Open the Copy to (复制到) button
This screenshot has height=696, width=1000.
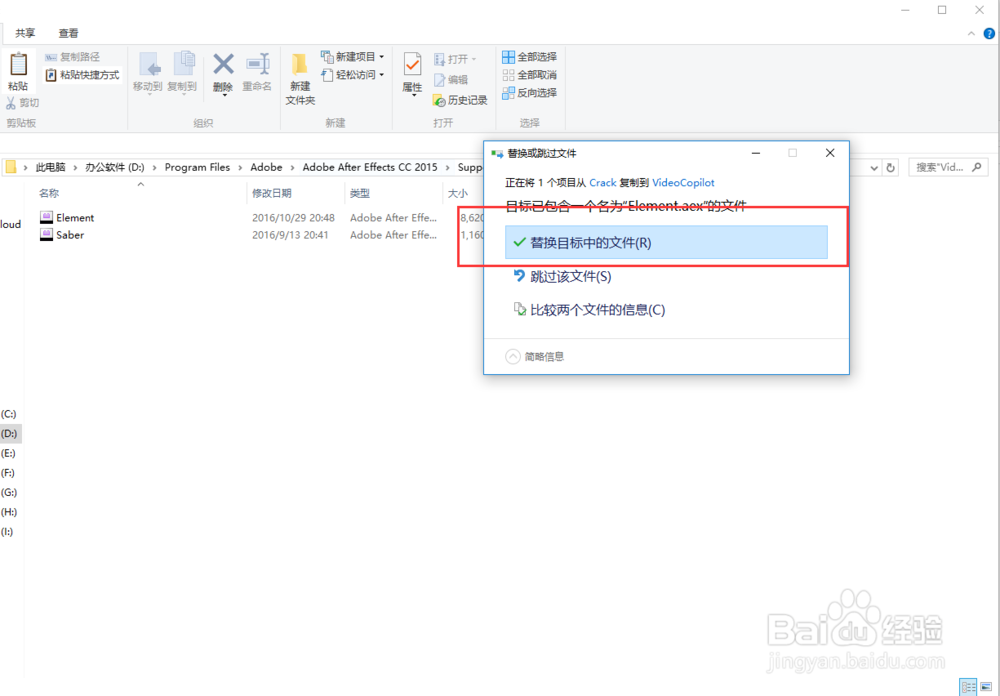point(182,73)
